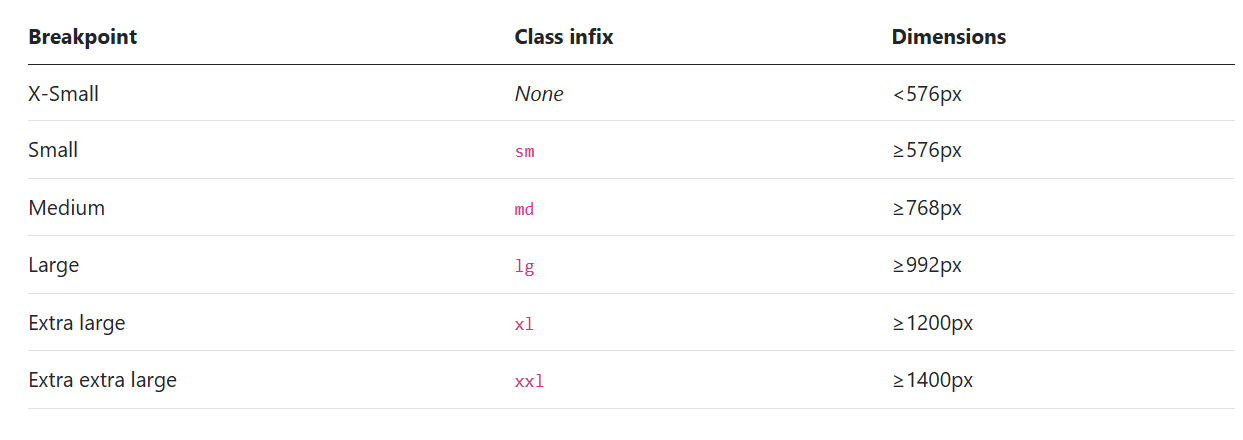Click the md class infix code
Image resolution: width=1243 pixels, height=440 pixels.
click(x=525, y=209)
